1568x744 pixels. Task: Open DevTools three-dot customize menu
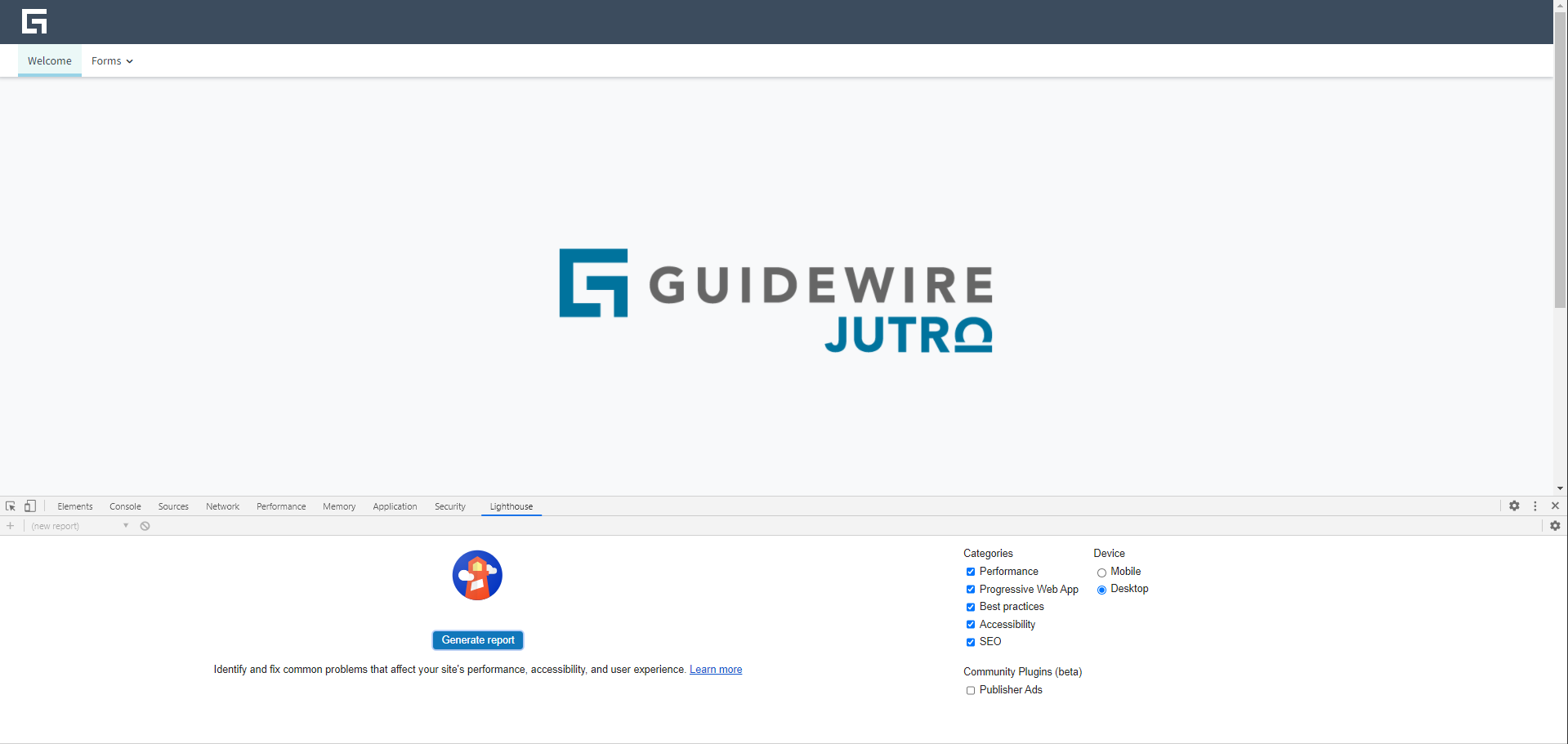tap(1535, 506)
